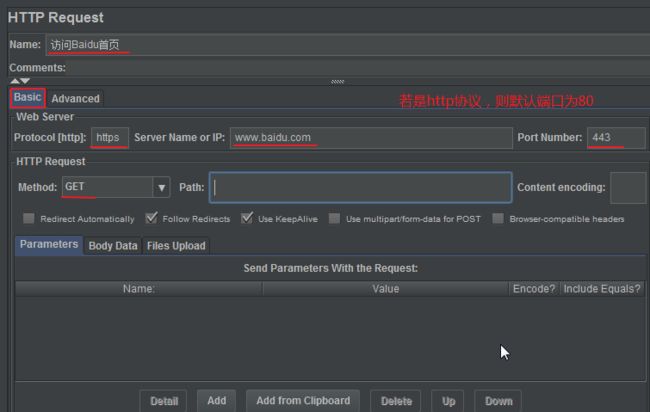Click the up collapse arrow under Comments

[15, 81]
